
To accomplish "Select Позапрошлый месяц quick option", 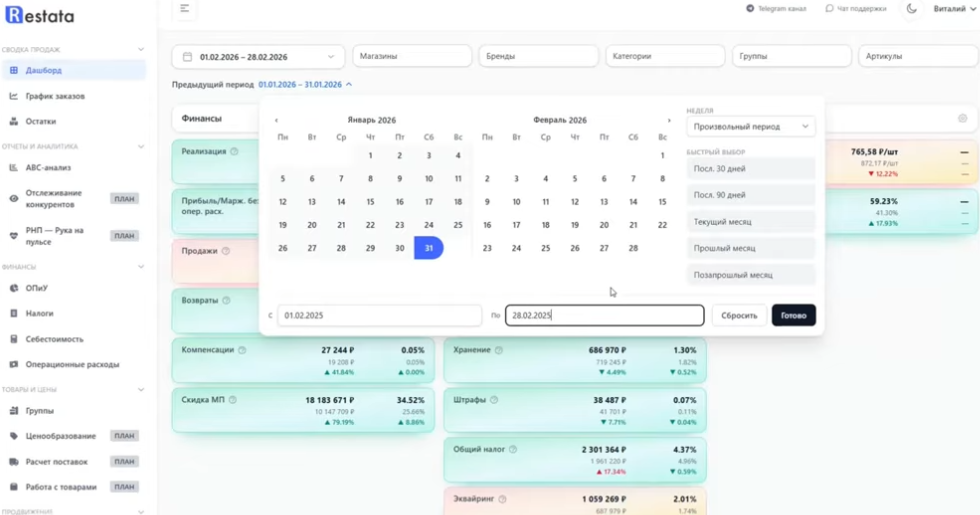I will click(751, 275).
